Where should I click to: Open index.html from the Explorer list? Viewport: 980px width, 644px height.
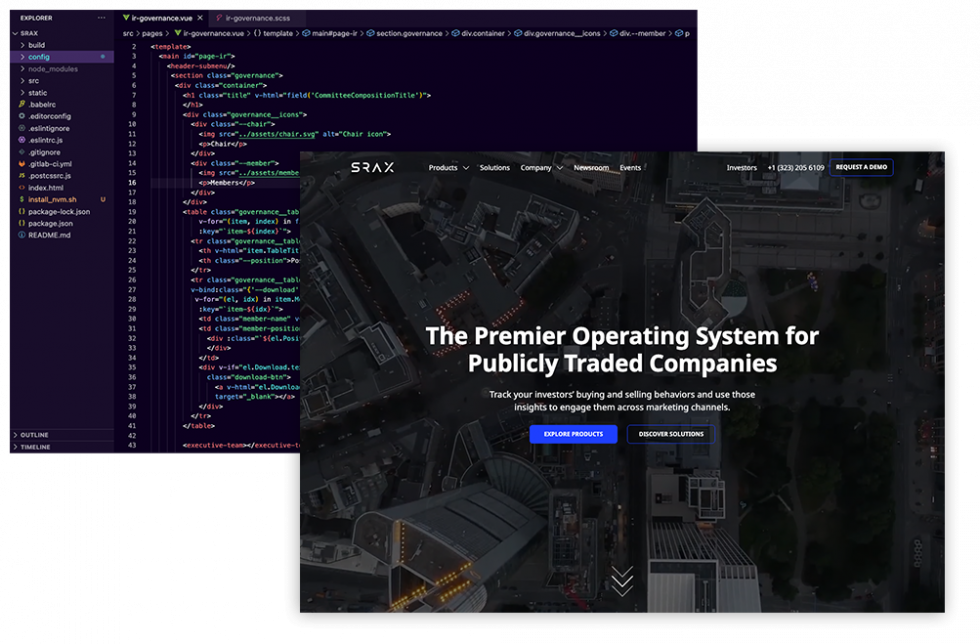(45, 187)
